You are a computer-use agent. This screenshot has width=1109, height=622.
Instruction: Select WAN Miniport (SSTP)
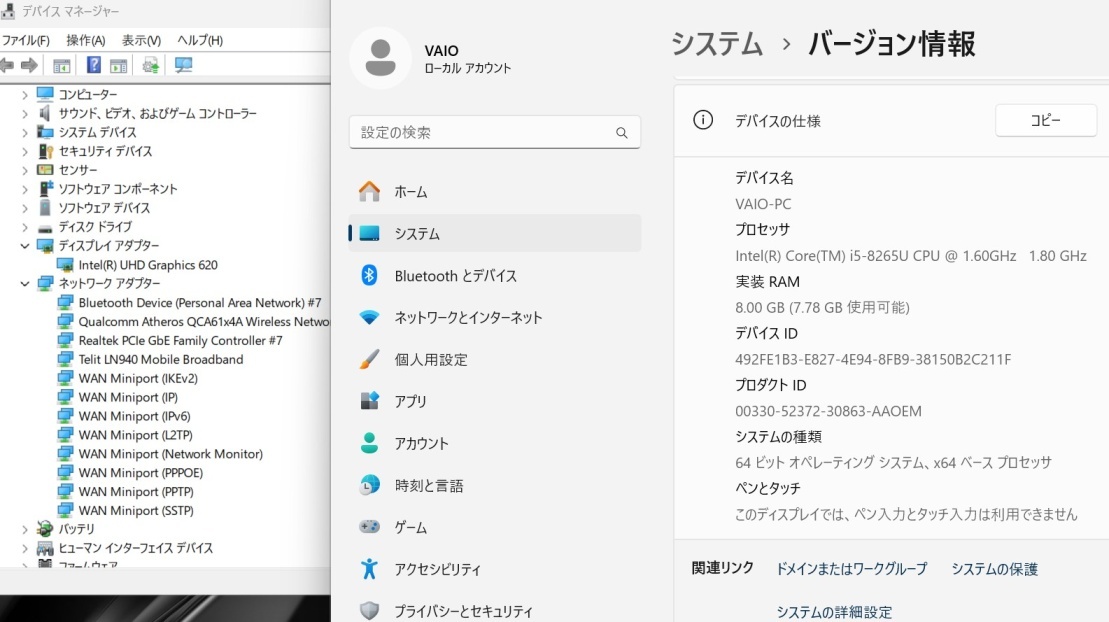136,510
